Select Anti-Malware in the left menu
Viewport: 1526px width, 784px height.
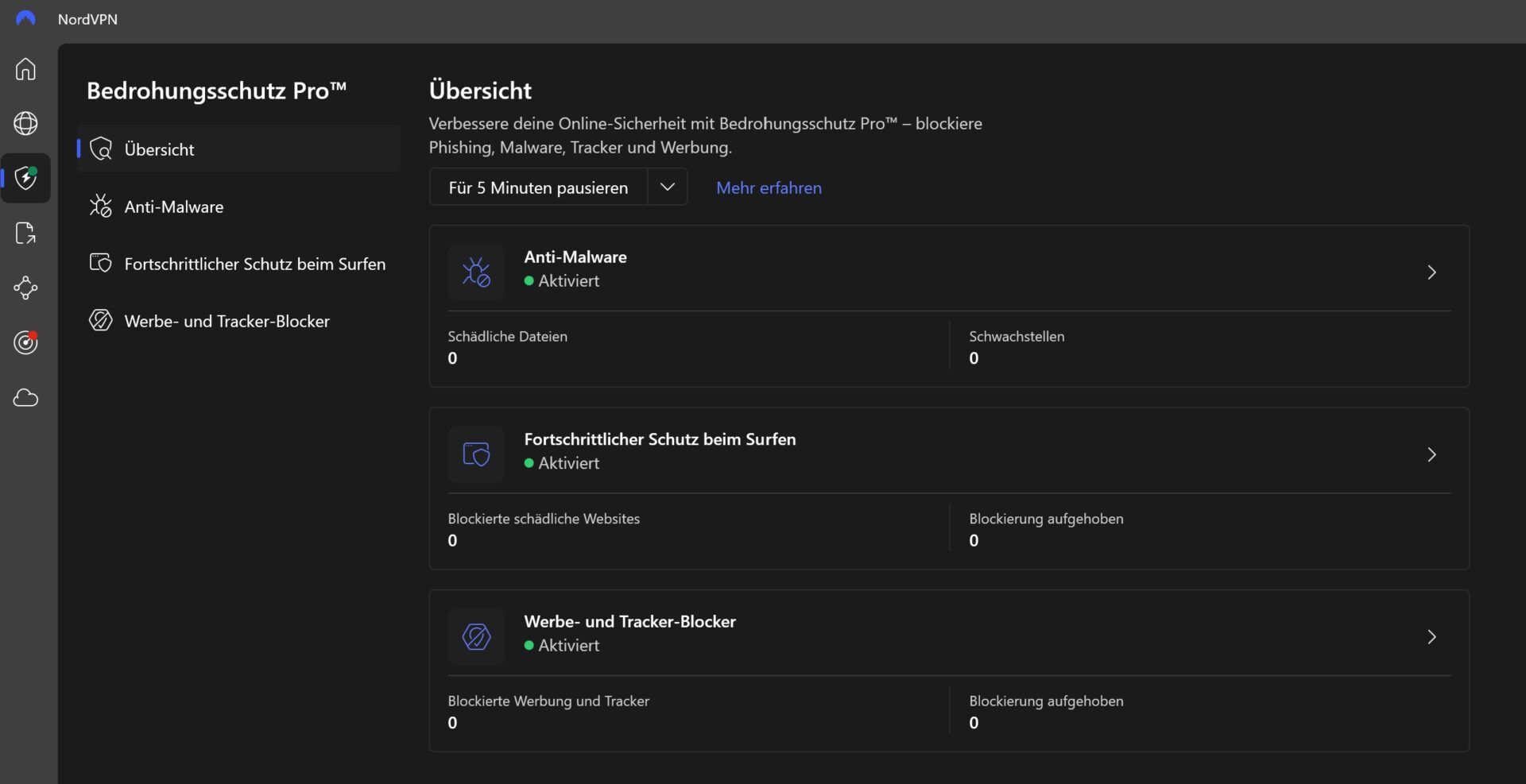pyautogui.click(x=238, y=207)
